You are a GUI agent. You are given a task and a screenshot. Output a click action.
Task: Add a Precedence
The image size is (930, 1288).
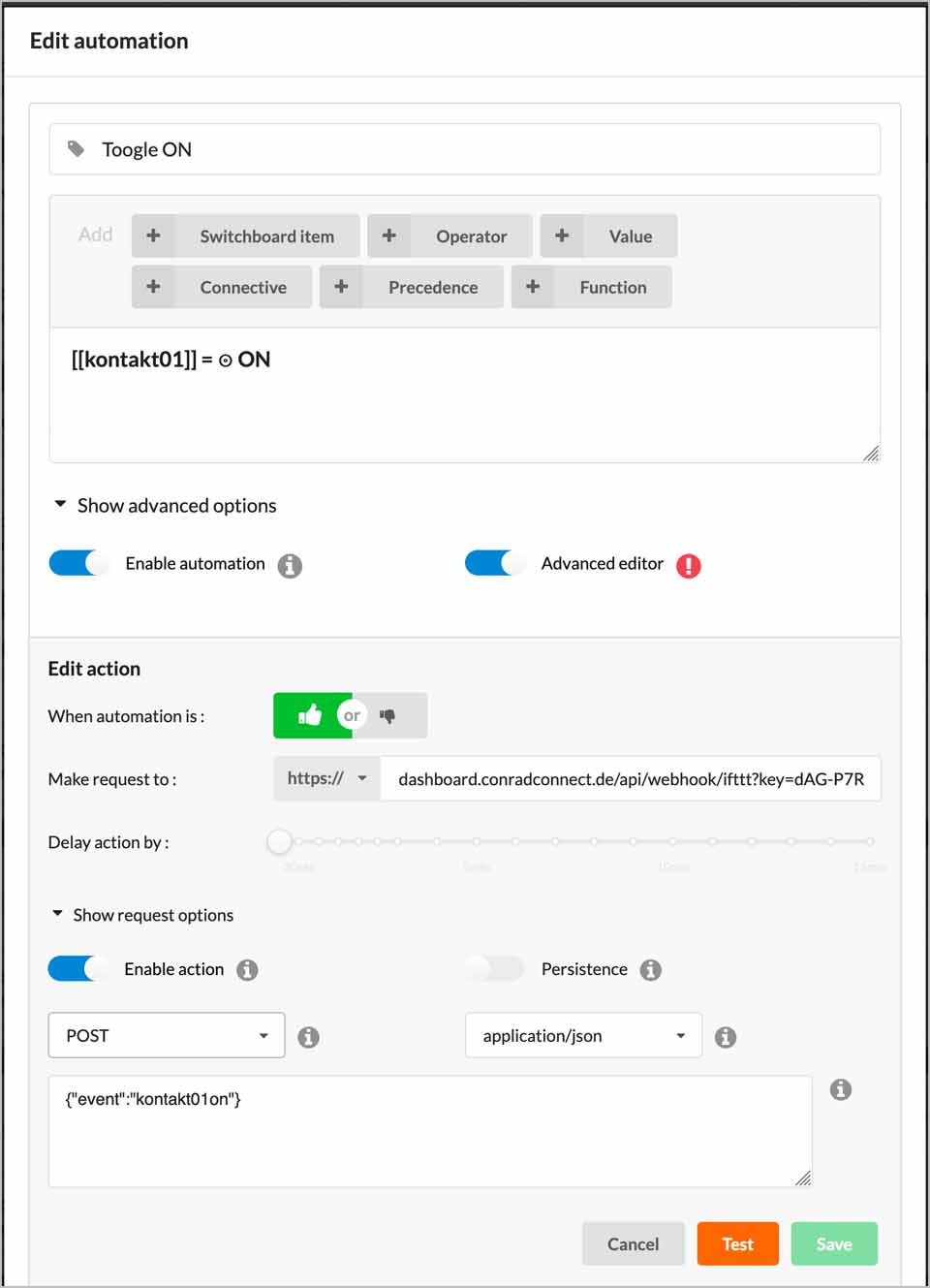click(412, 287)
